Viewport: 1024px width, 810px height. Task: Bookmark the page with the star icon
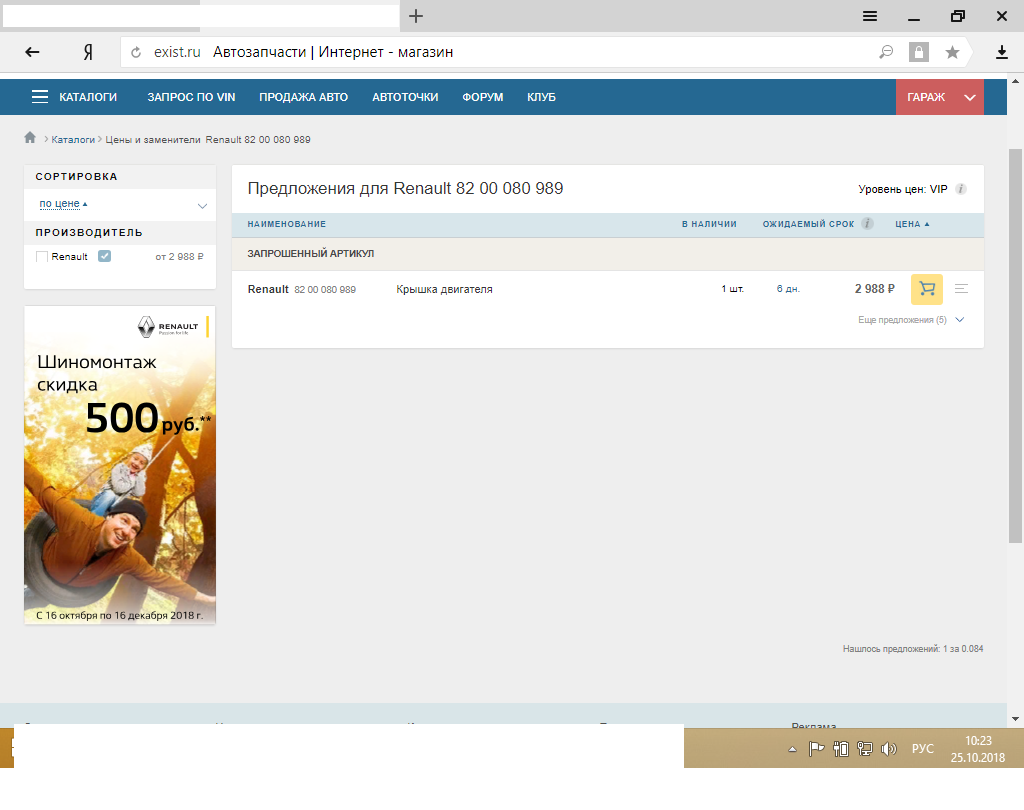(952, 52)
